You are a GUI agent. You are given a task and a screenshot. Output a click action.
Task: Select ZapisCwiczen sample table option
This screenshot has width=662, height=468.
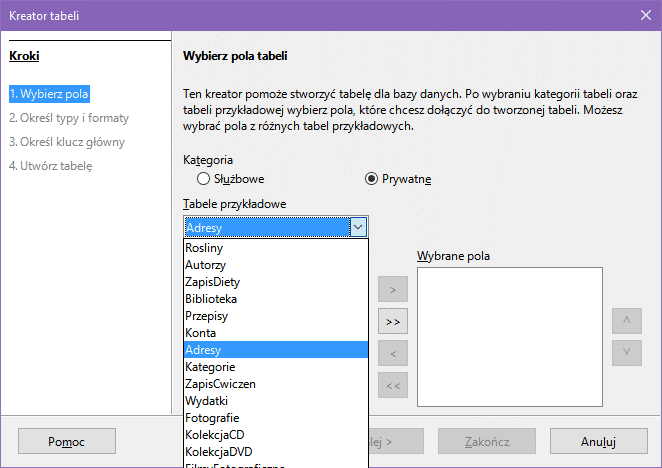(x=220, y=383)
